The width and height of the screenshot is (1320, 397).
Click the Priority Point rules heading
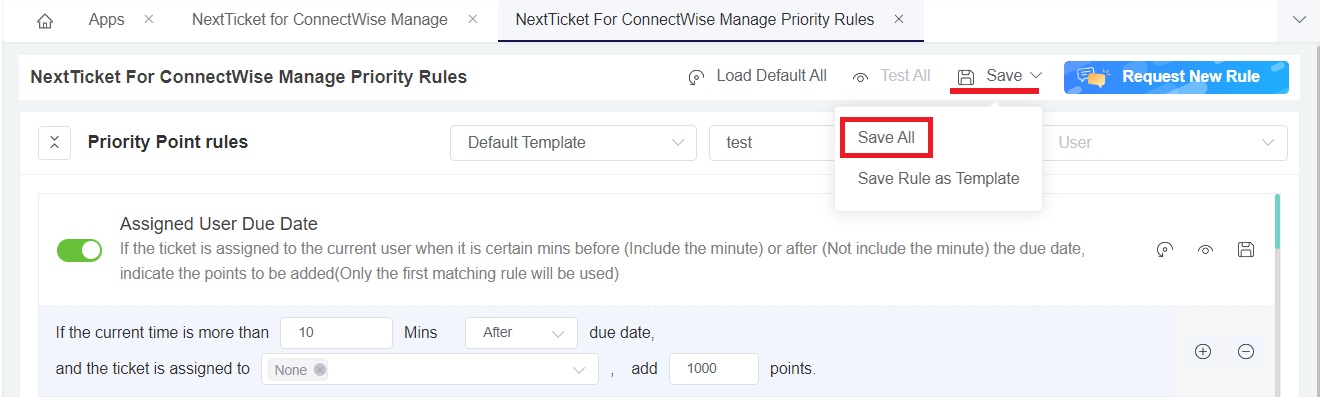[x=168, y=142]
